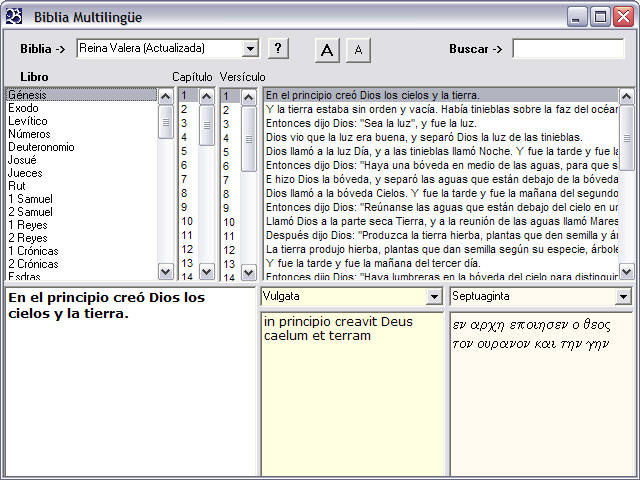Select verse line 'Y la tierra estaba sin orden'

tap(441, 109)
